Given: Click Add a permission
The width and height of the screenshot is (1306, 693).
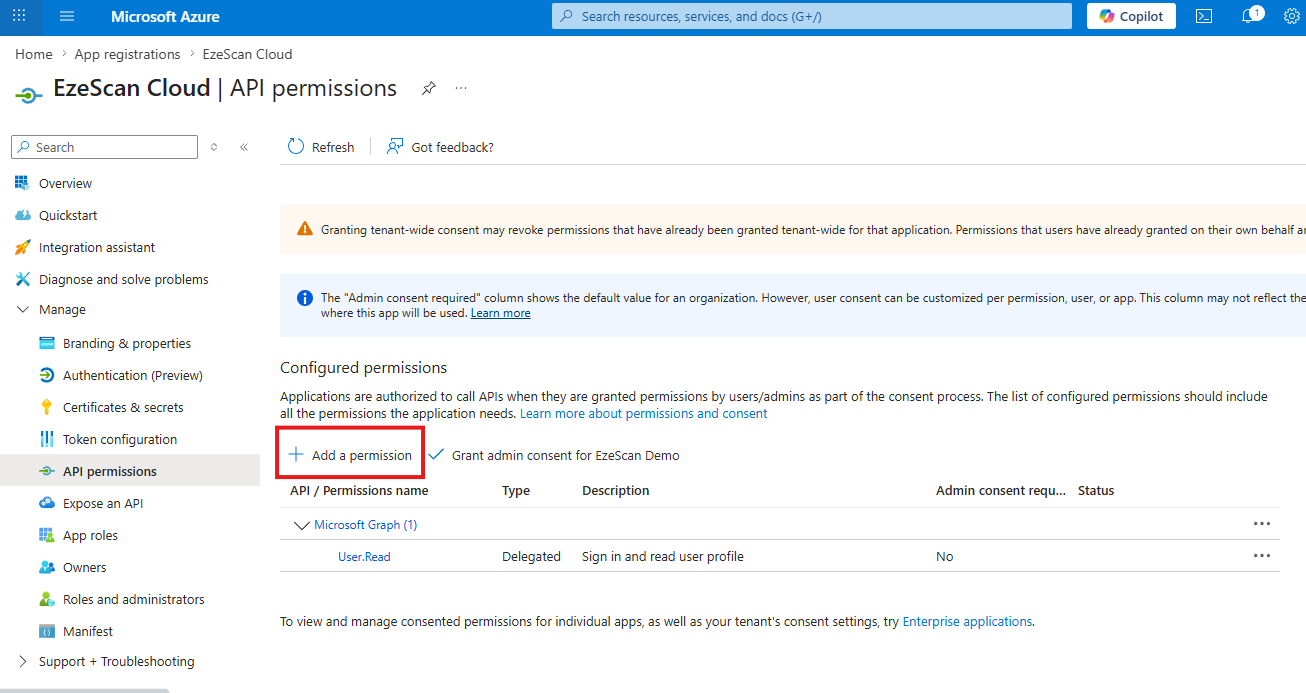Looking at the screenshot, I should [350, 455].
